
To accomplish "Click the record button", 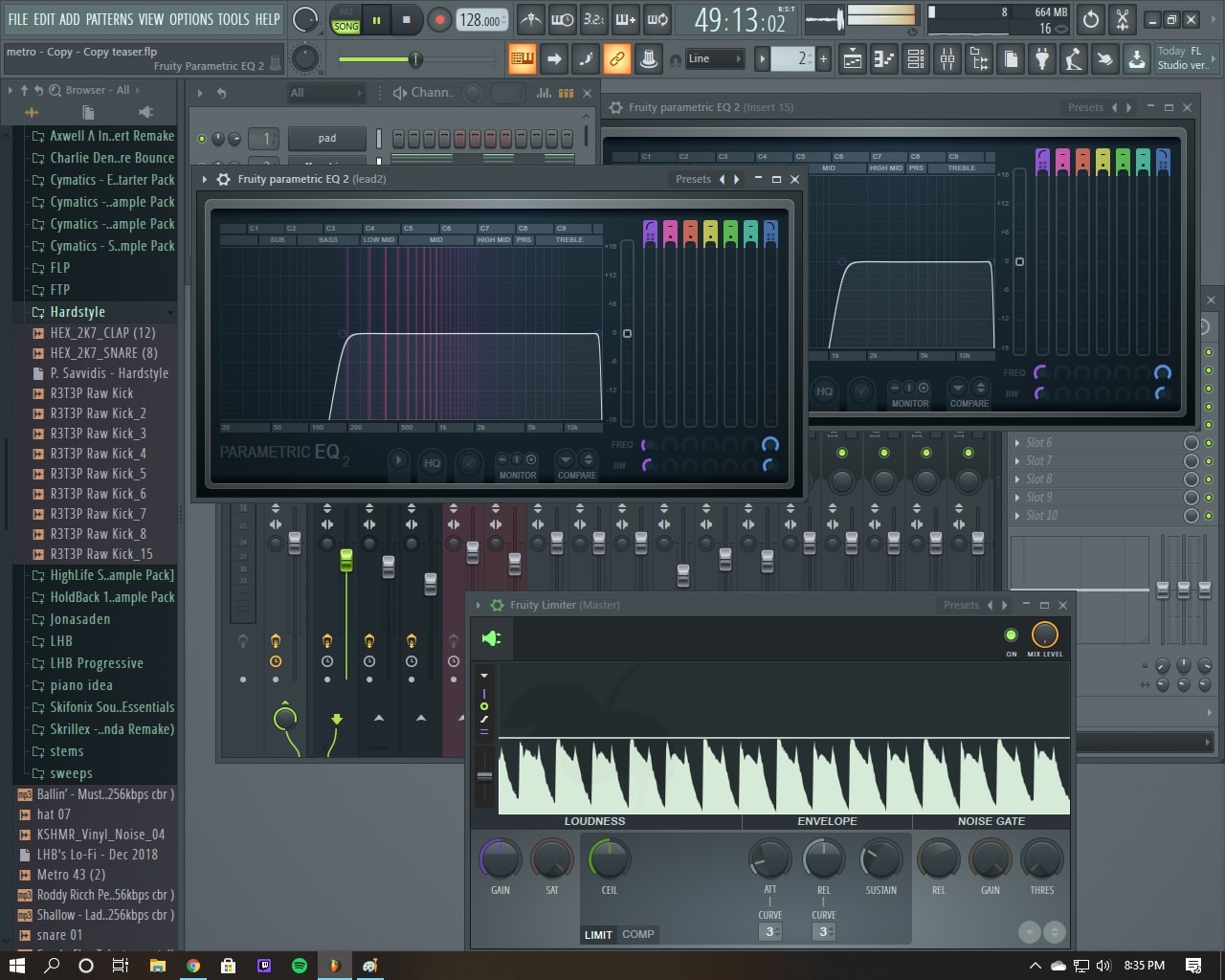I will point(439,19).
